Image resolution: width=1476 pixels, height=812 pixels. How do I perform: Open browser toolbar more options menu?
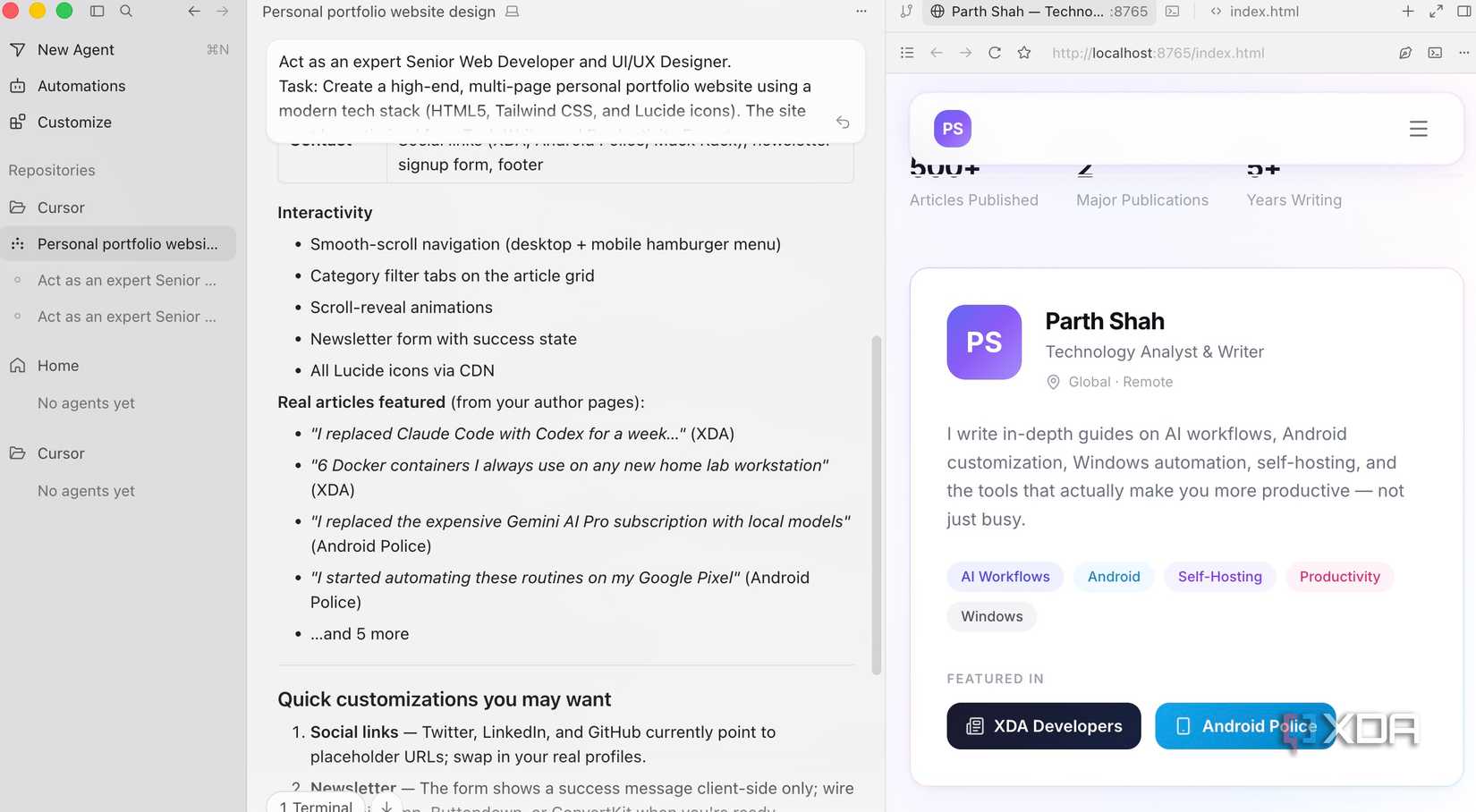[1463, 53]
